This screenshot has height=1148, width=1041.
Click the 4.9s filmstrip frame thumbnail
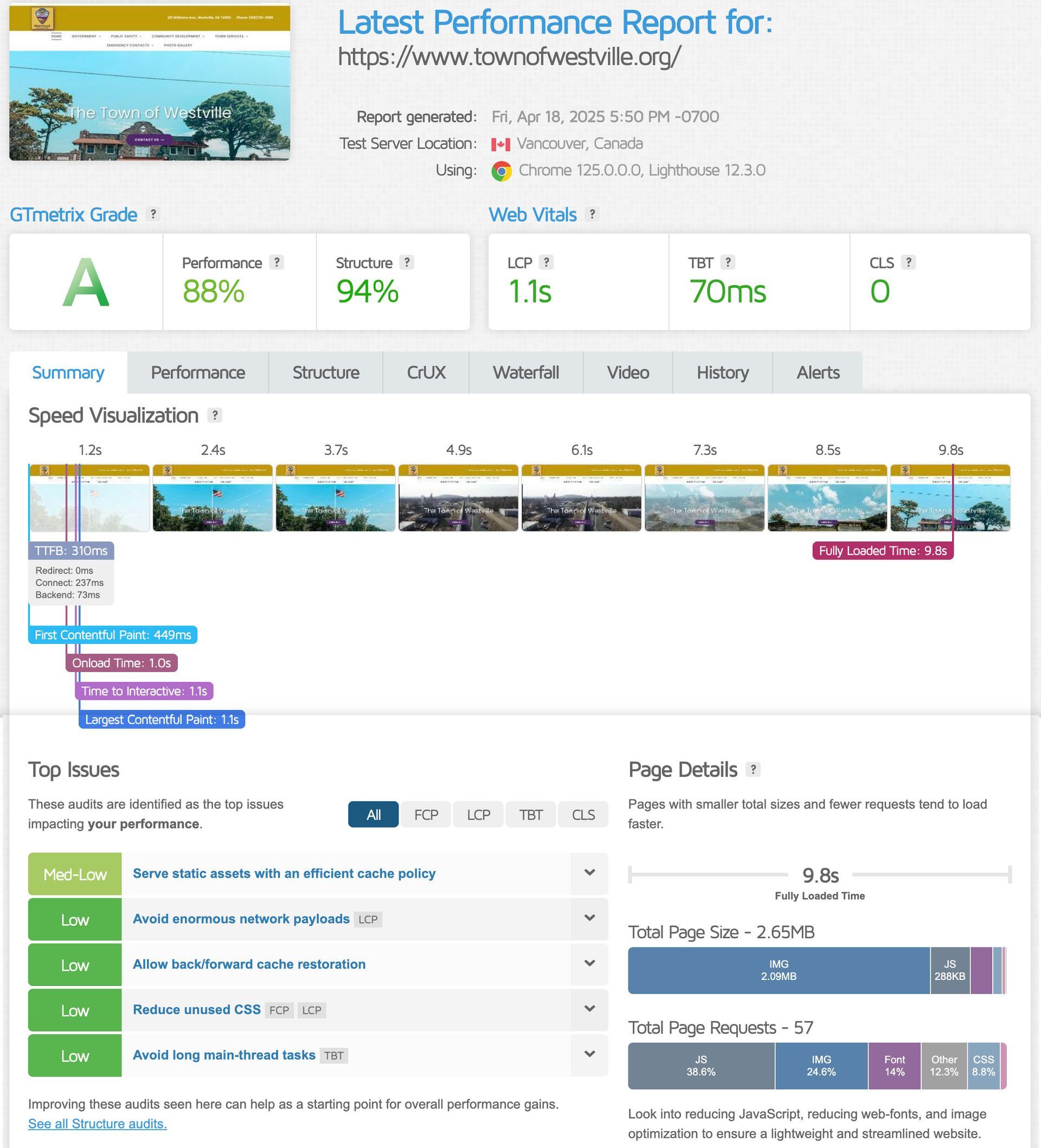pyautogui.click(x=459, y=498)
